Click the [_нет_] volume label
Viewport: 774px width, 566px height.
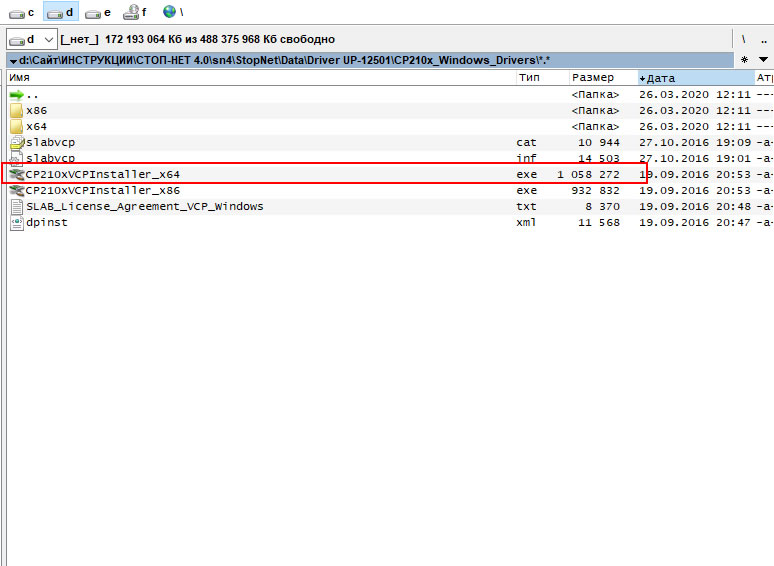click(x=79, y=39)
